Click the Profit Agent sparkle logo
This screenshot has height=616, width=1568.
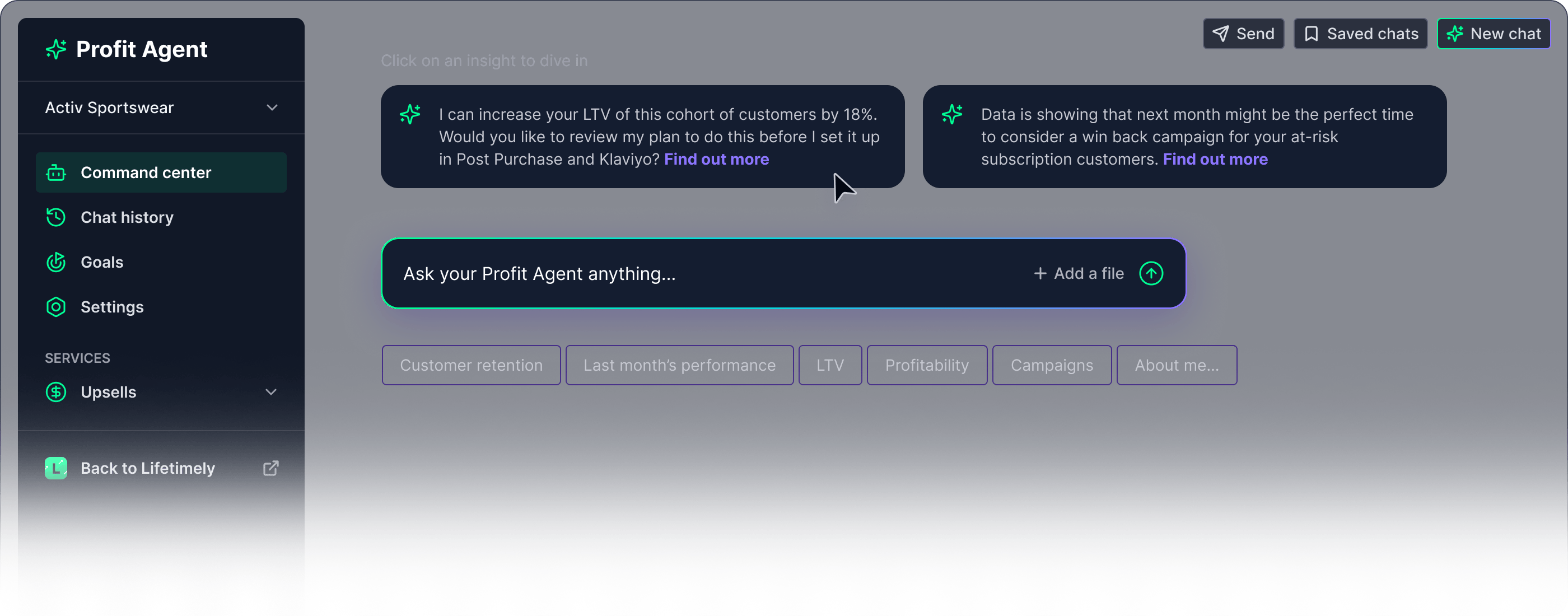click(x=56, y=49)
